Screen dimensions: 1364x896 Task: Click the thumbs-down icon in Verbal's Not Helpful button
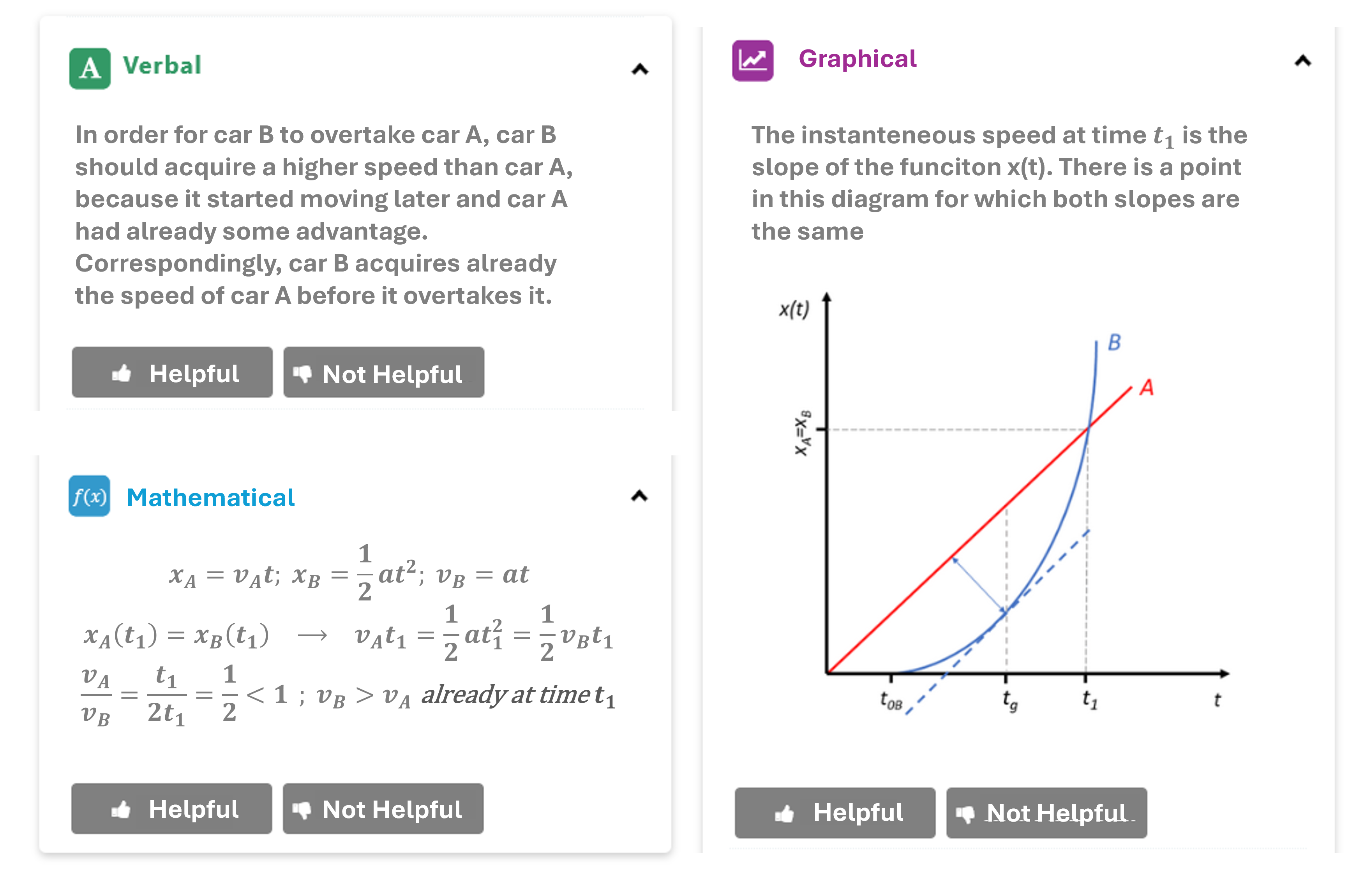tap(302, 374)
